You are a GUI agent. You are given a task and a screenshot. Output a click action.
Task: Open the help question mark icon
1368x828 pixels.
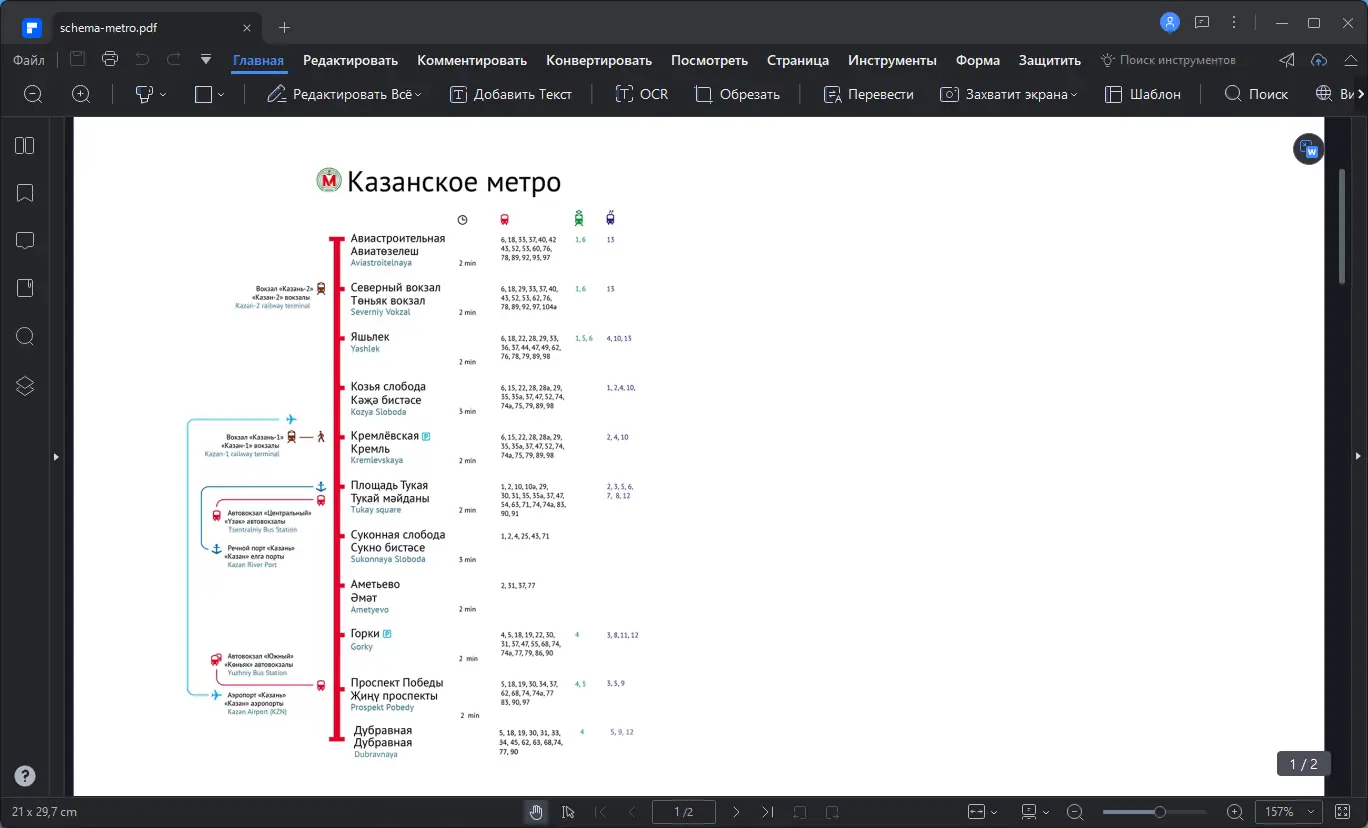[x=25, y=776]
